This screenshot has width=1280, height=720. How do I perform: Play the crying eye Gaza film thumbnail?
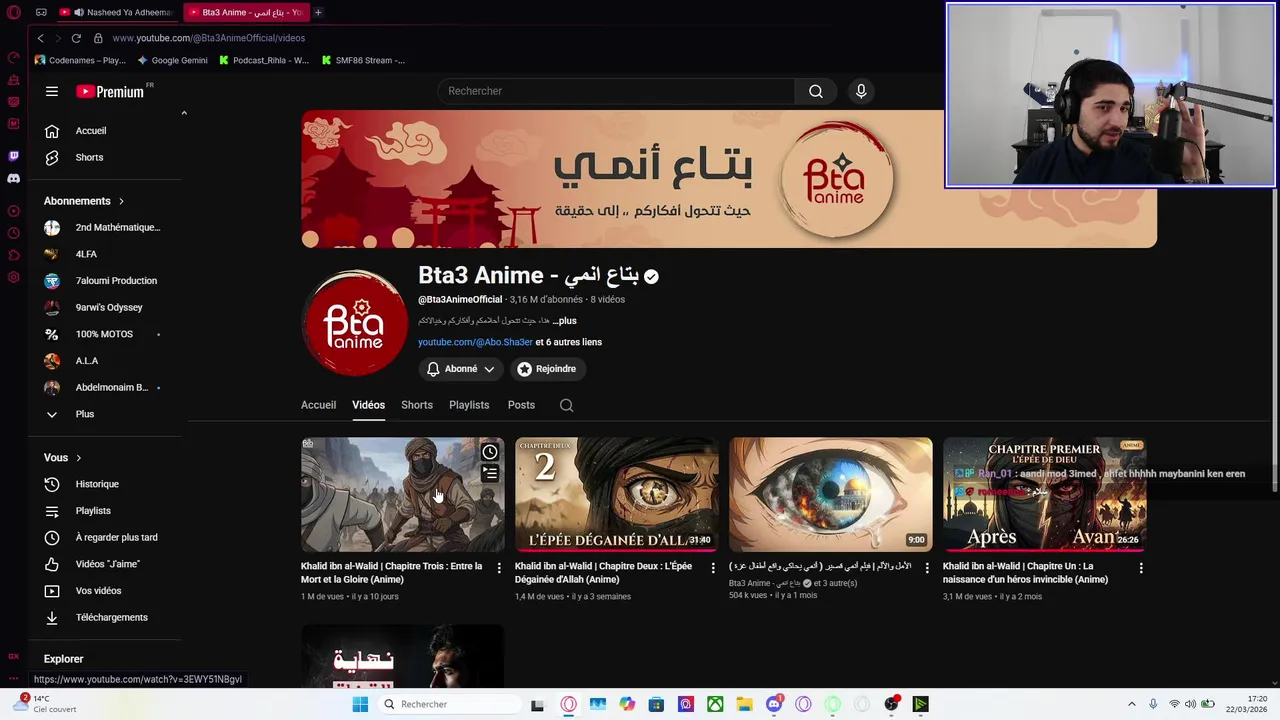pos(830,494)
